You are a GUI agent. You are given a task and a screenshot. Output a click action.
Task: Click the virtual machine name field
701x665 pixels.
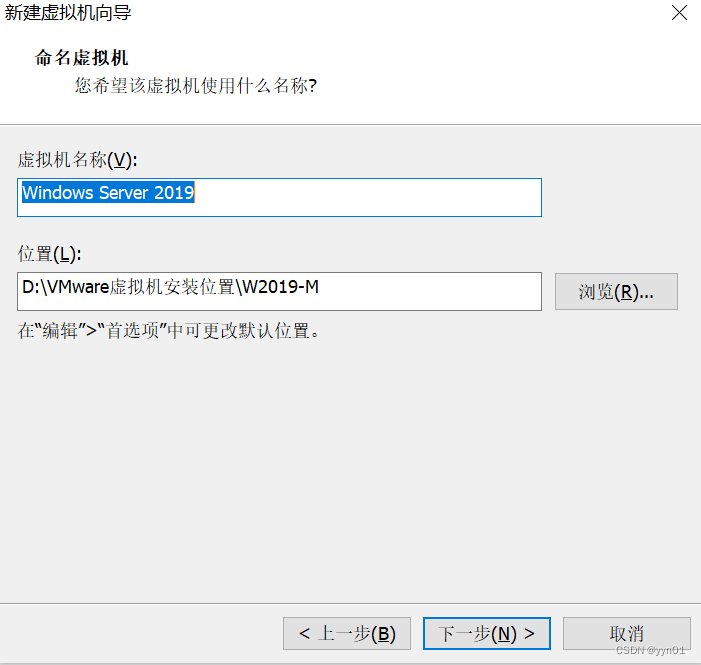(279, 197)
